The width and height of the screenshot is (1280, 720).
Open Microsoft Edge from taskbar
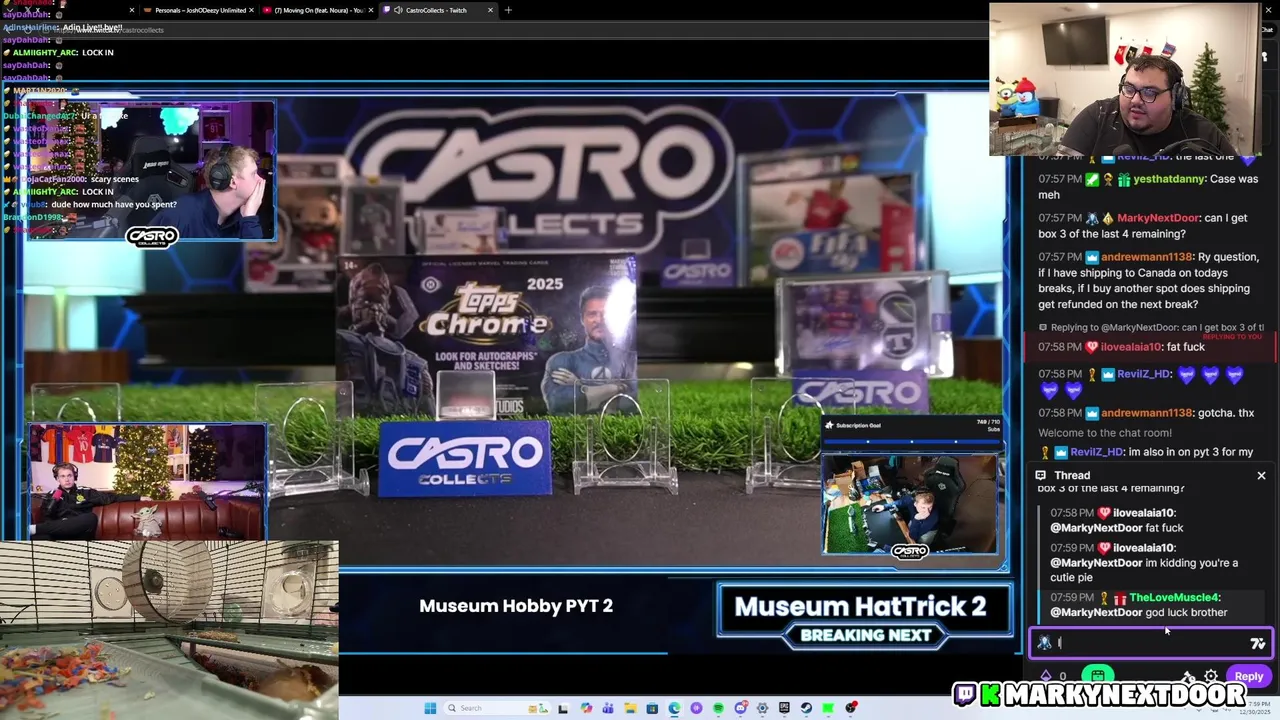point(674,708)
